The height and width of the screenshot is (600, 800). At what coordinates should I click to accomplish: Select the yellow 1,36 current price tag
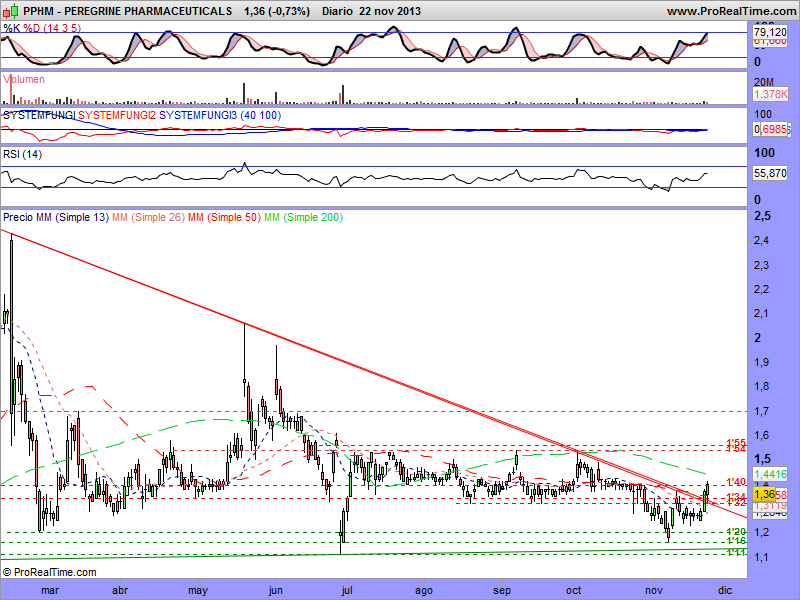tap(764, 494)
